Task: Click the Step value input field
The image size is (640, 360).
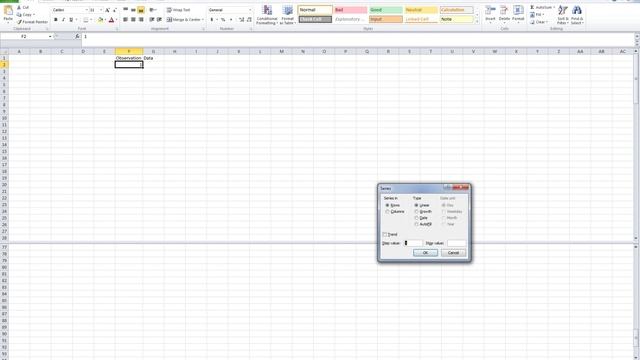Action: 413,243
